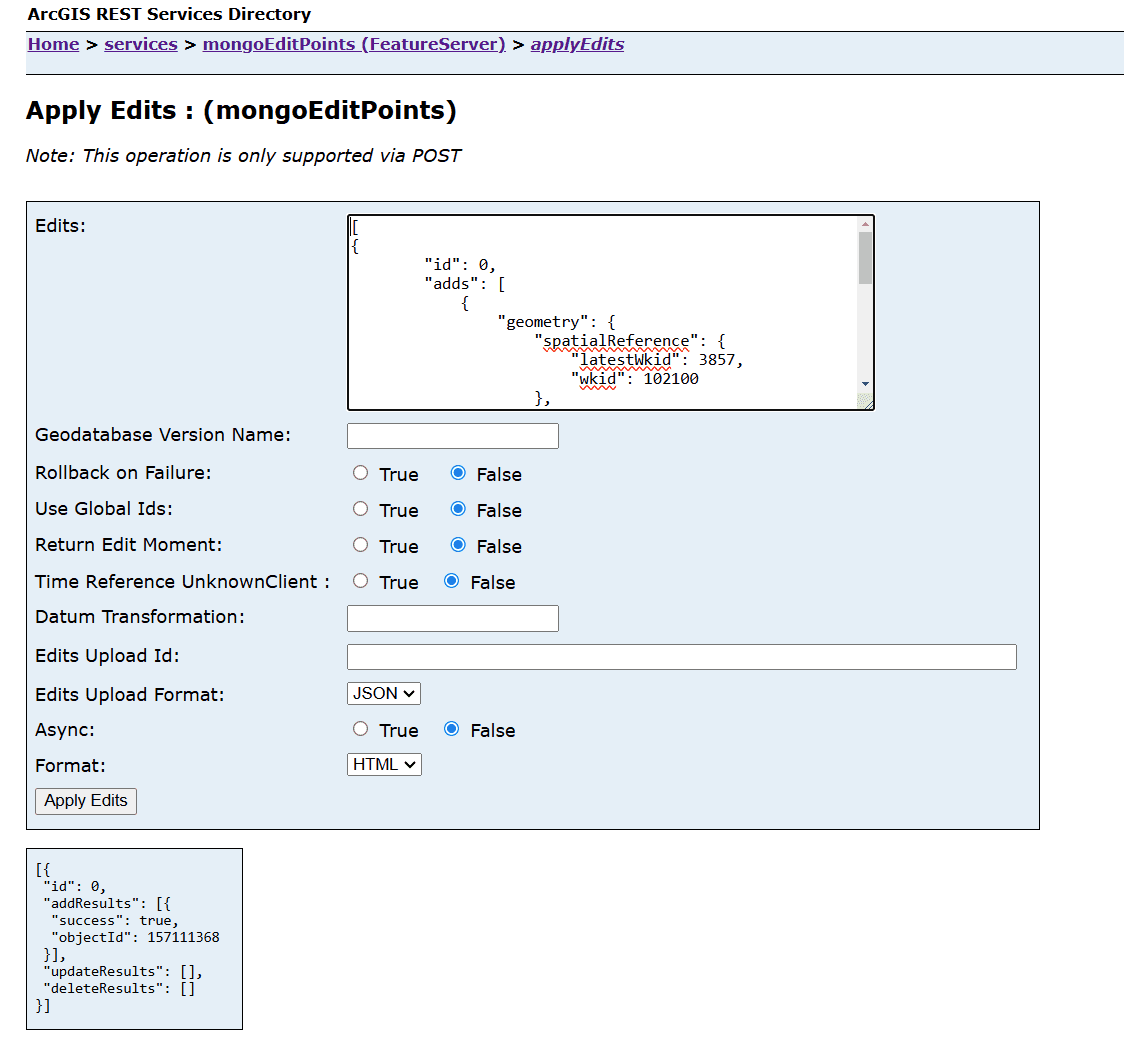The height and width of the screenshot is (1057, 1124).
Task: Open the Format dropdown showing HTML
Action: click(x=384, y=764)
